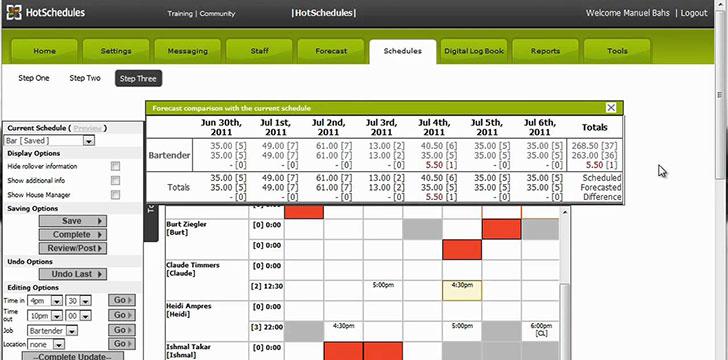
Task: Select Heidi Ampres 5:00pm shift cell
Action: pyautogui.click(x=462, y=331)
